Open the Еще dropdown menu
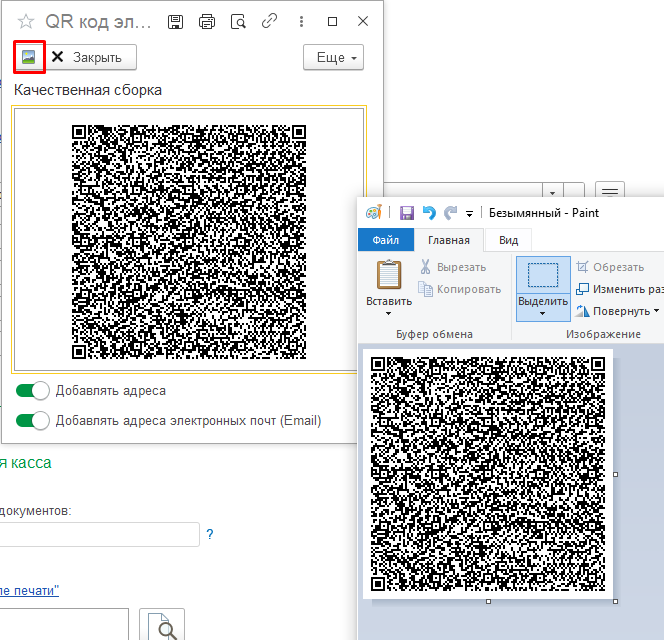This screenshot has width=664, height=640. [x=333, y=57]
